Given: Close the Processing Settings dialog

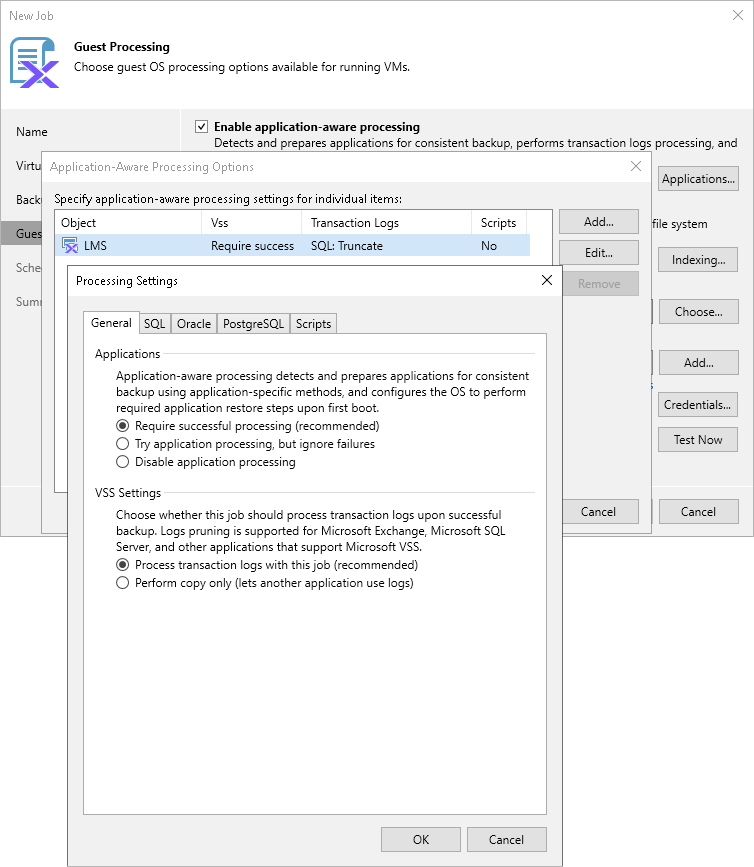Looking at the screenshot, I should pos(547,280).
